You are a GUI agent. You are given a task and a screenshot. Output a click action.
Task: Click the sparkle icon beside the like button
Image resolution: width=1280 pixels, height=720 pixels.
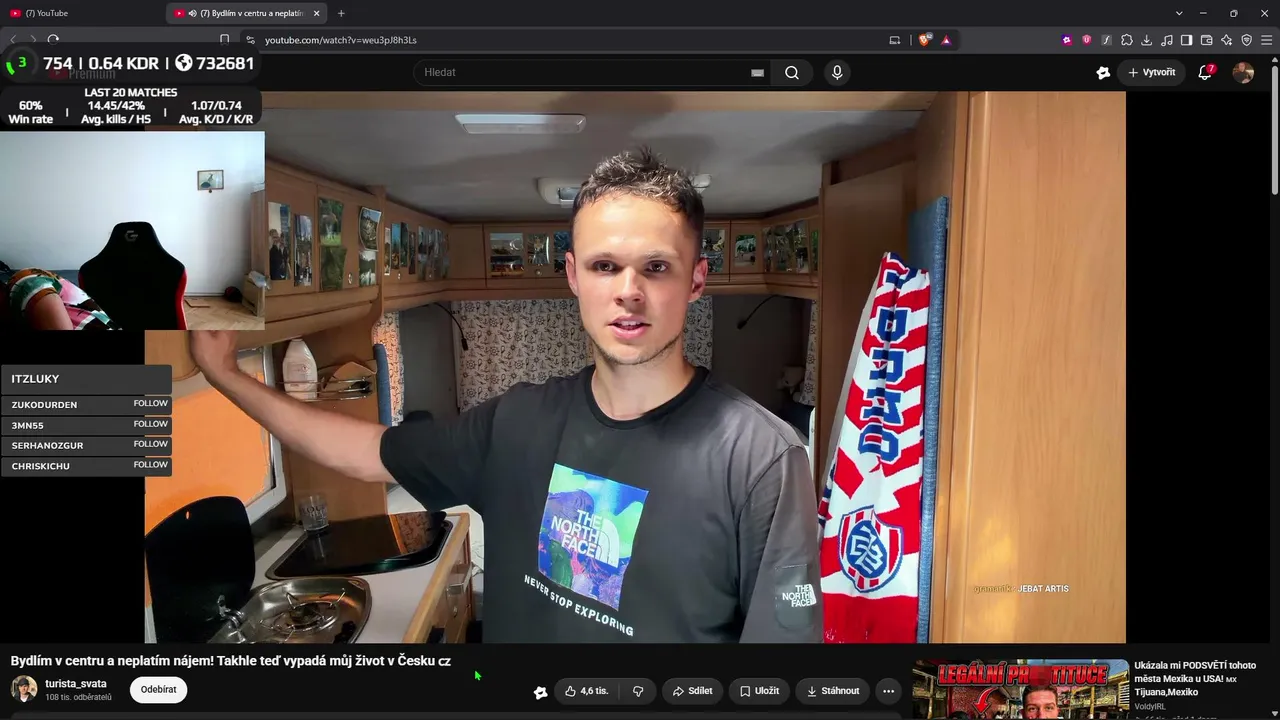click(x=541, y=691)
